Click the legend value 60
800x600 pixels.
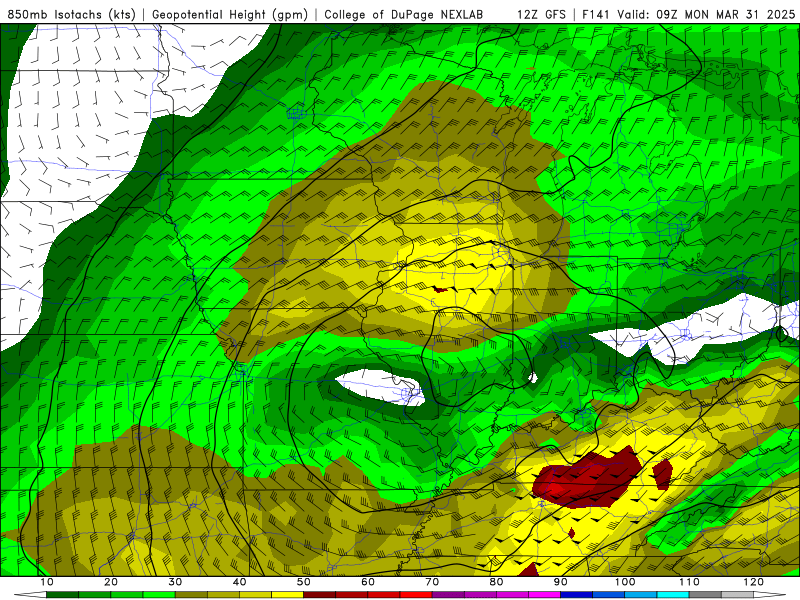(368, 582)
